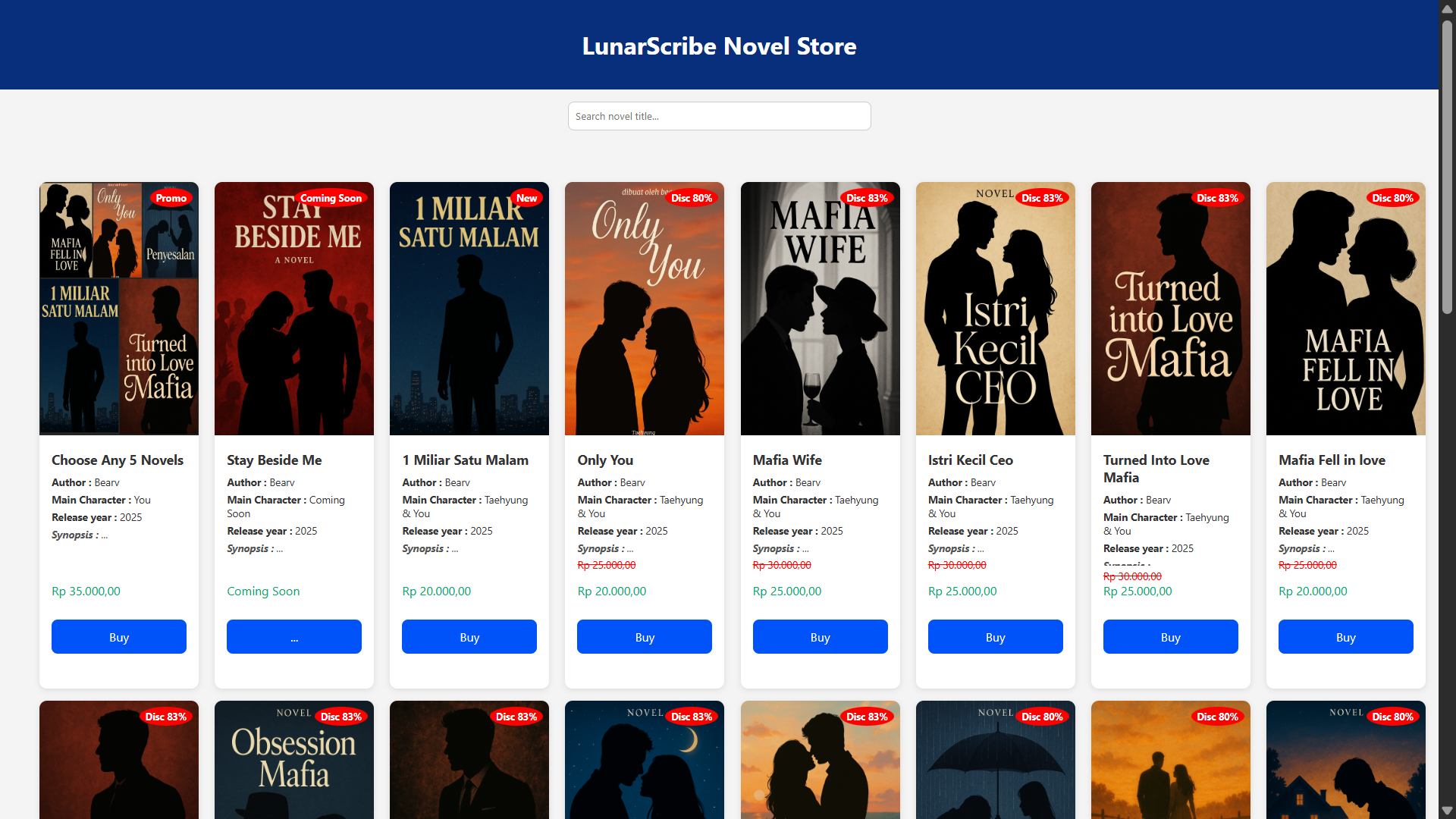Click the '...' button on Stay Beside Me

point(294,637)
